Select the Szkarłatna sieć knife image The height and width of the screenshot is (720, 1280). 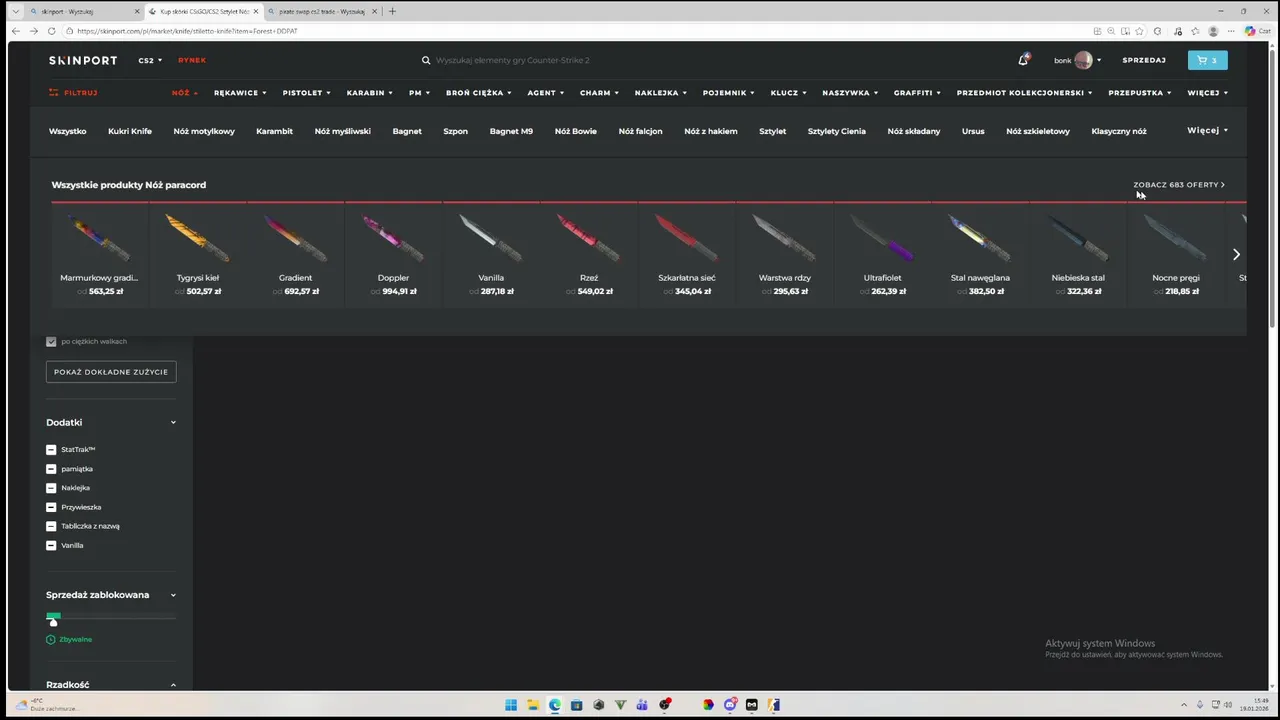(687, 238)
